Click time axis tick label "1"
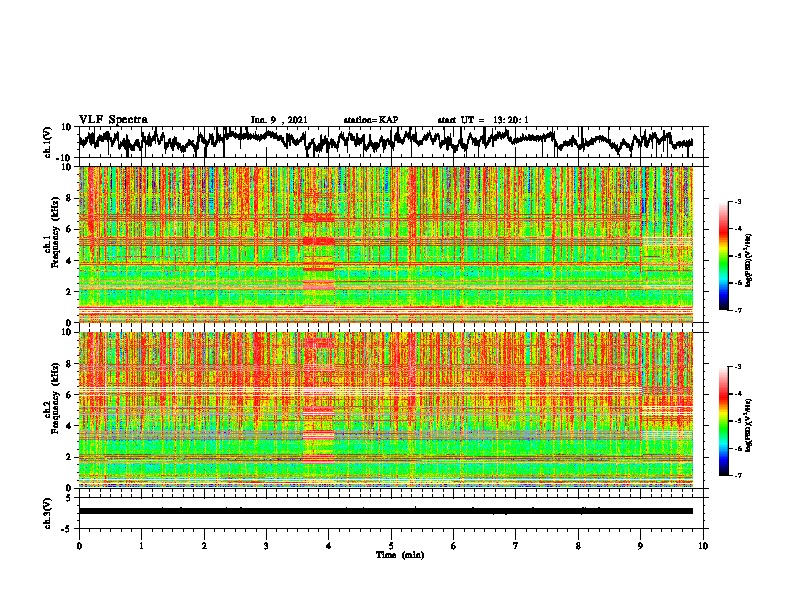 pos(141,546)
